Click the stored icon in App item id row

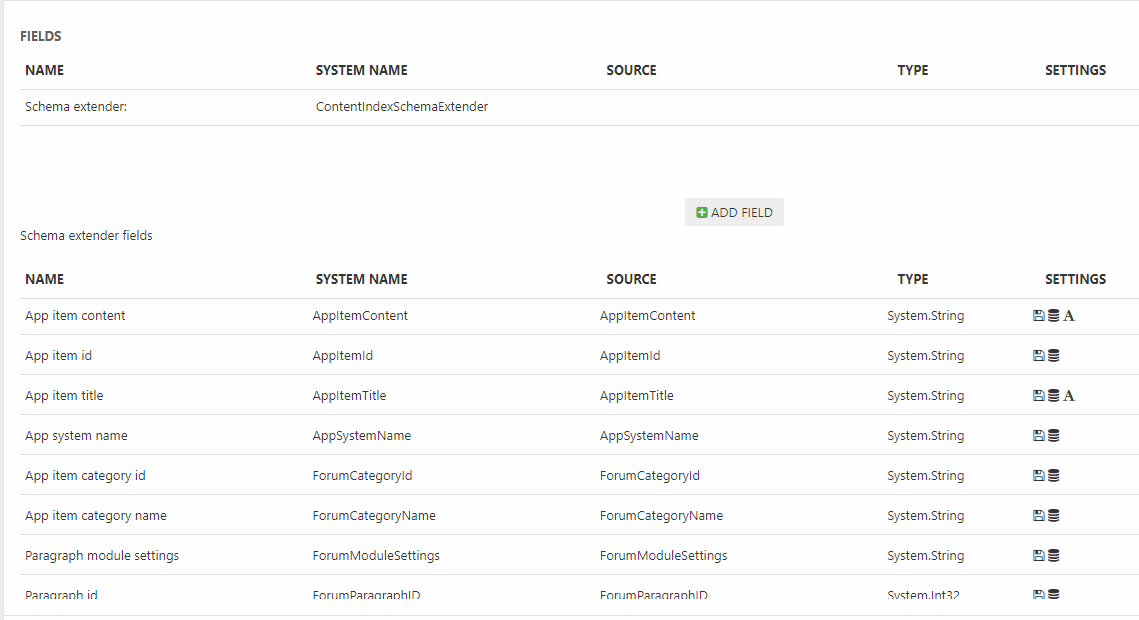pyautogui.click(x=1038, y=356)
